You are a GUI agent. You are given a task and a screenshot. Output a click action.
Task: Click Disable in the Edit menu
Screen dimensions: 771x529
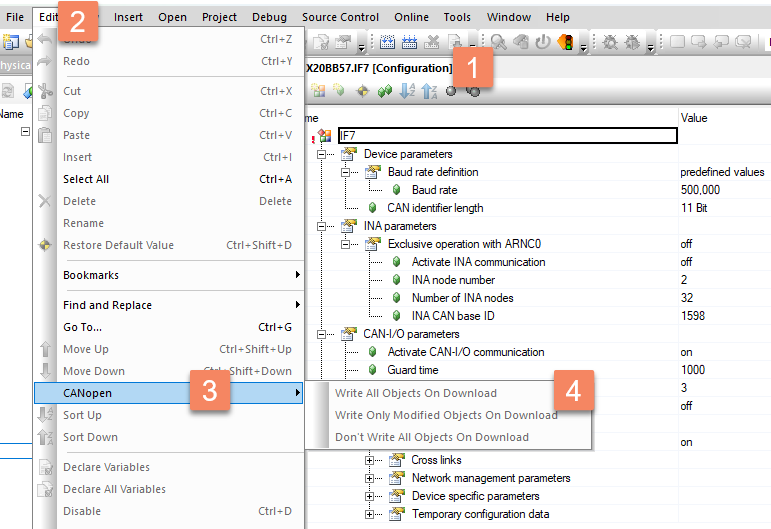(168, 511)
